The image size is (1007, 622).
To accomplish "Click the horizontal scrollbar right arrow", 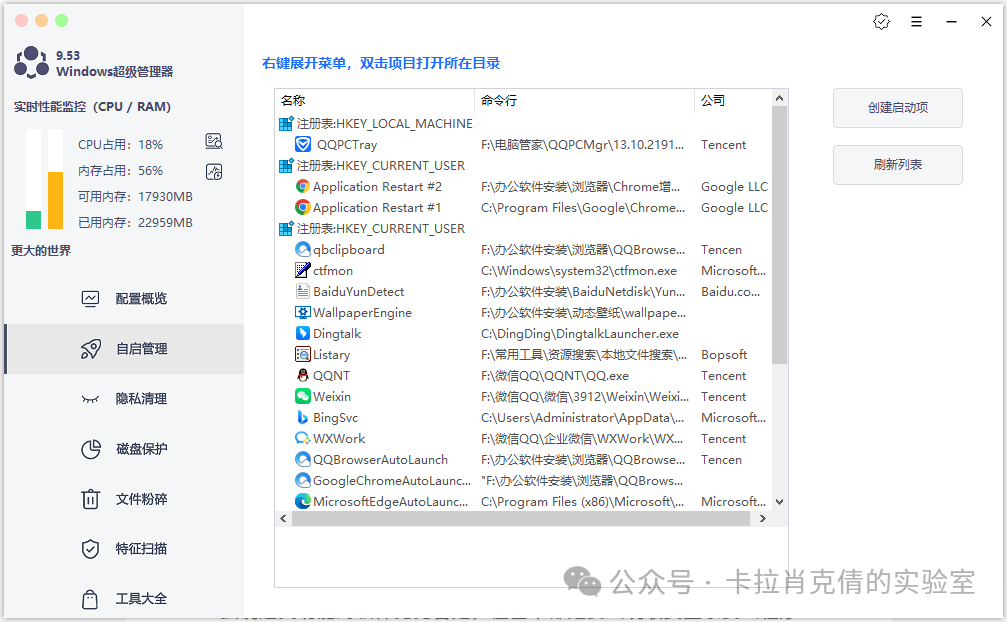I will [763, 519].
